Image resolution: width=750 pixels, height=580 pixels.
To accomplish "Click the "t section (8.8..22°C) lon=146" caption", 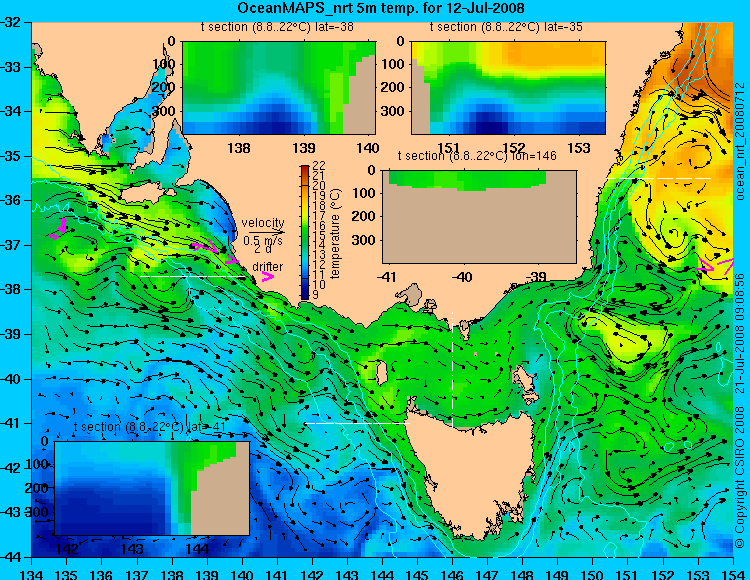I will [477, 156].
